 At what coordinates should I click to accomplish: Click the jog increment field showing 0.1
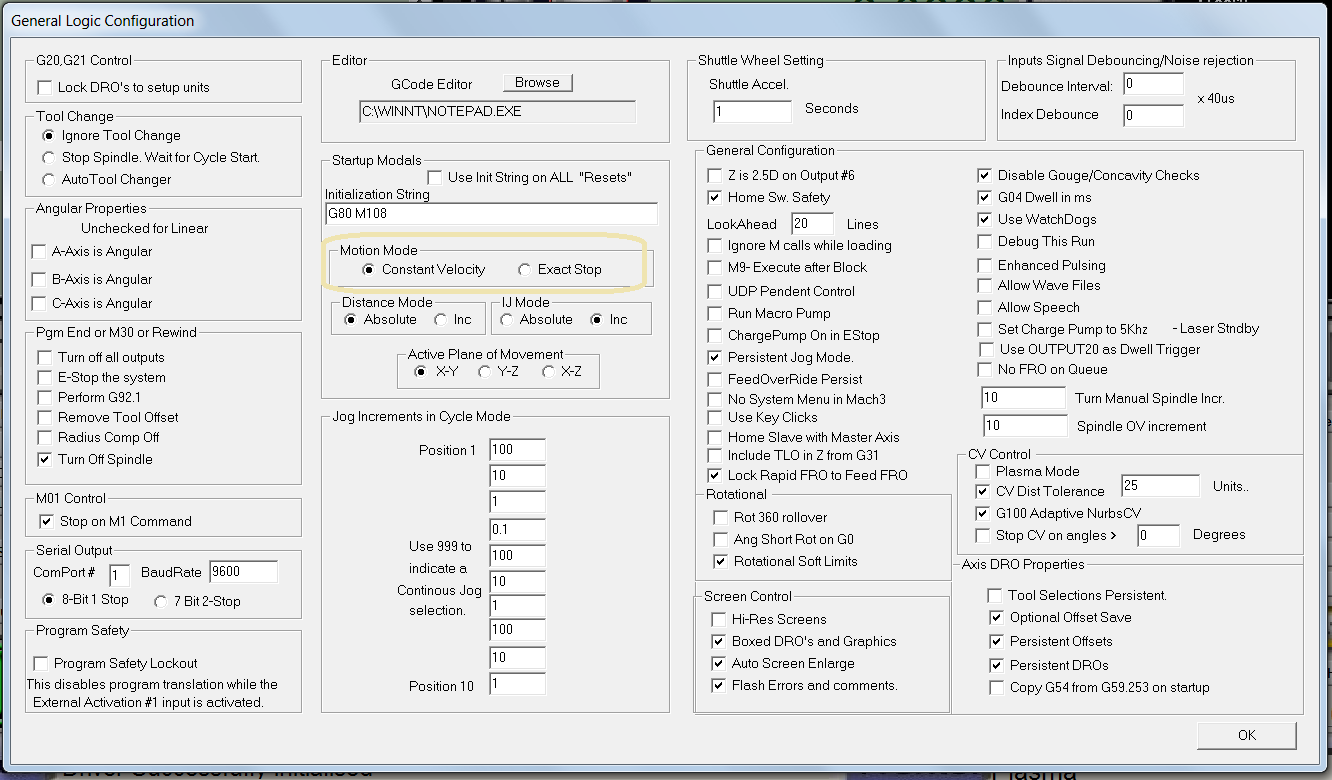pyautogui.click(x=517, y=528)
